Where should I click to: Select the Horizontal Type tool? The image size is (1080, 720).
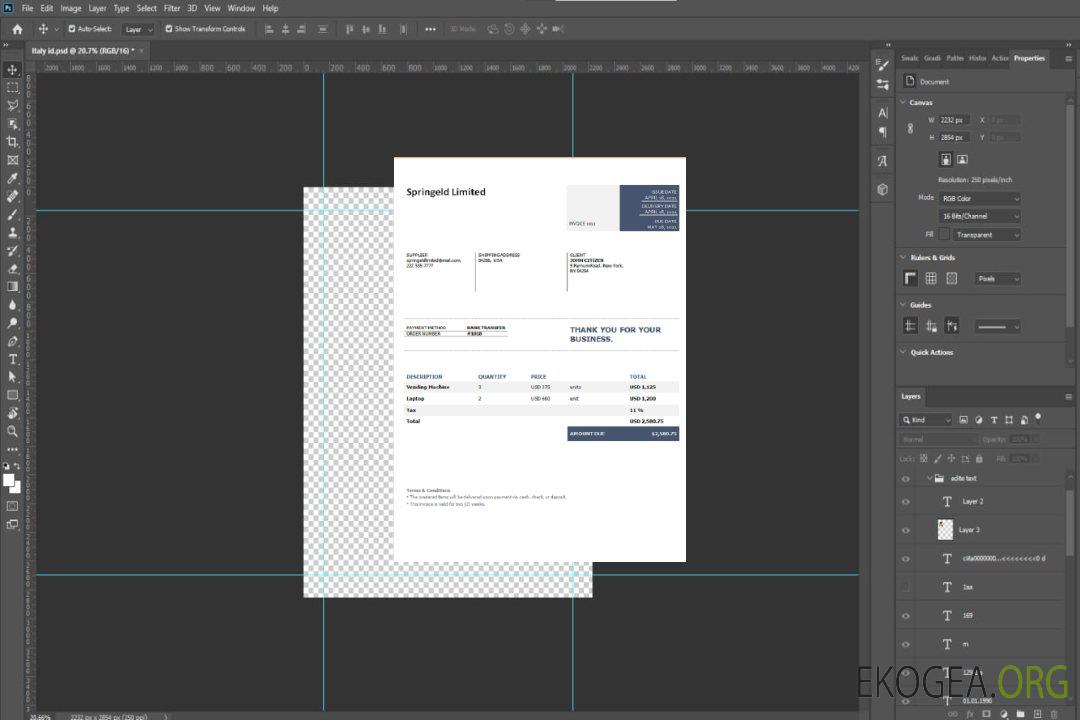click(12, 359)
